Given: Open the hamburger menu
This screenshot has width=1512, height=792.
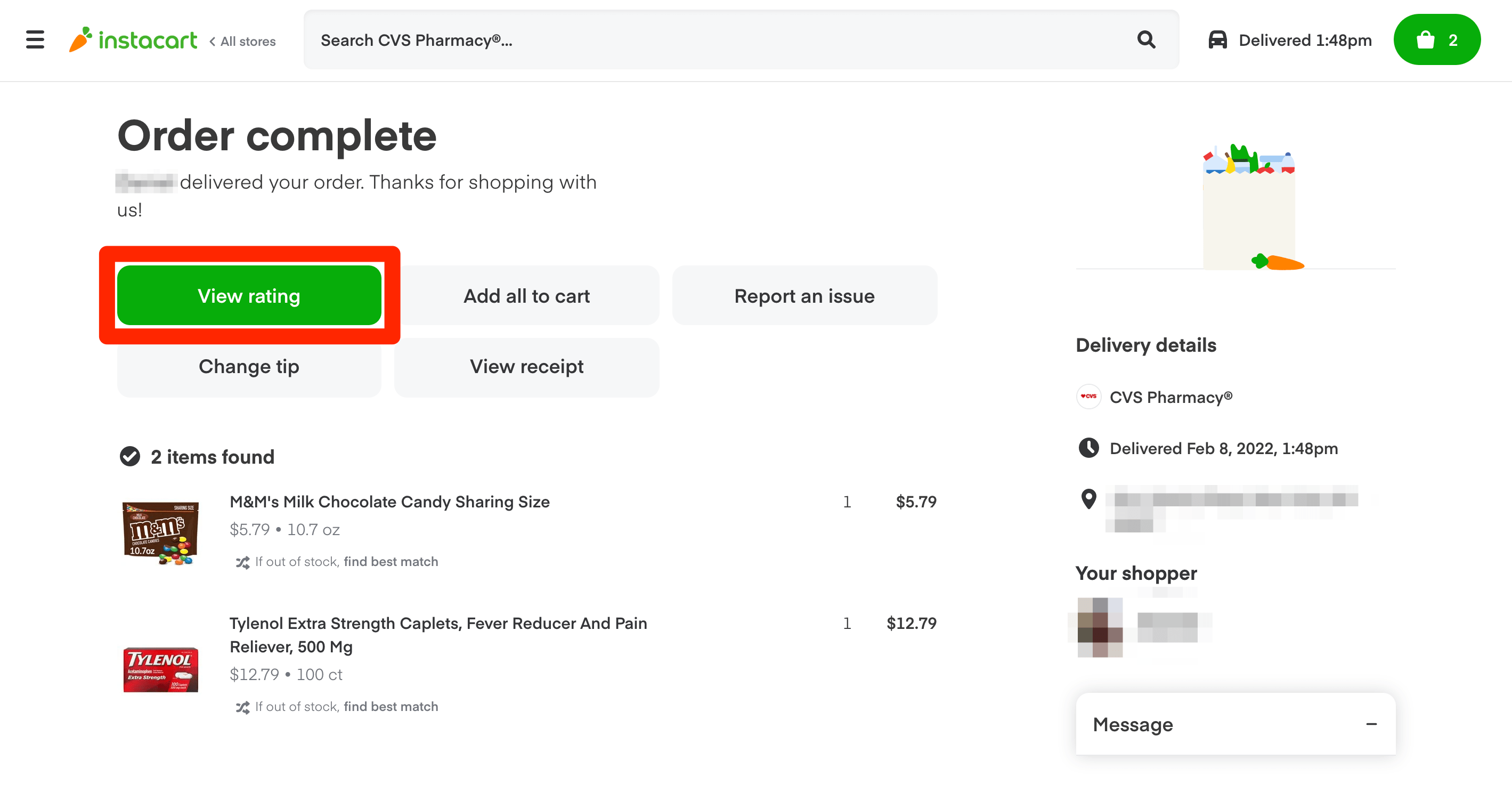Looking at the screenshot, I should click(35, 40).
